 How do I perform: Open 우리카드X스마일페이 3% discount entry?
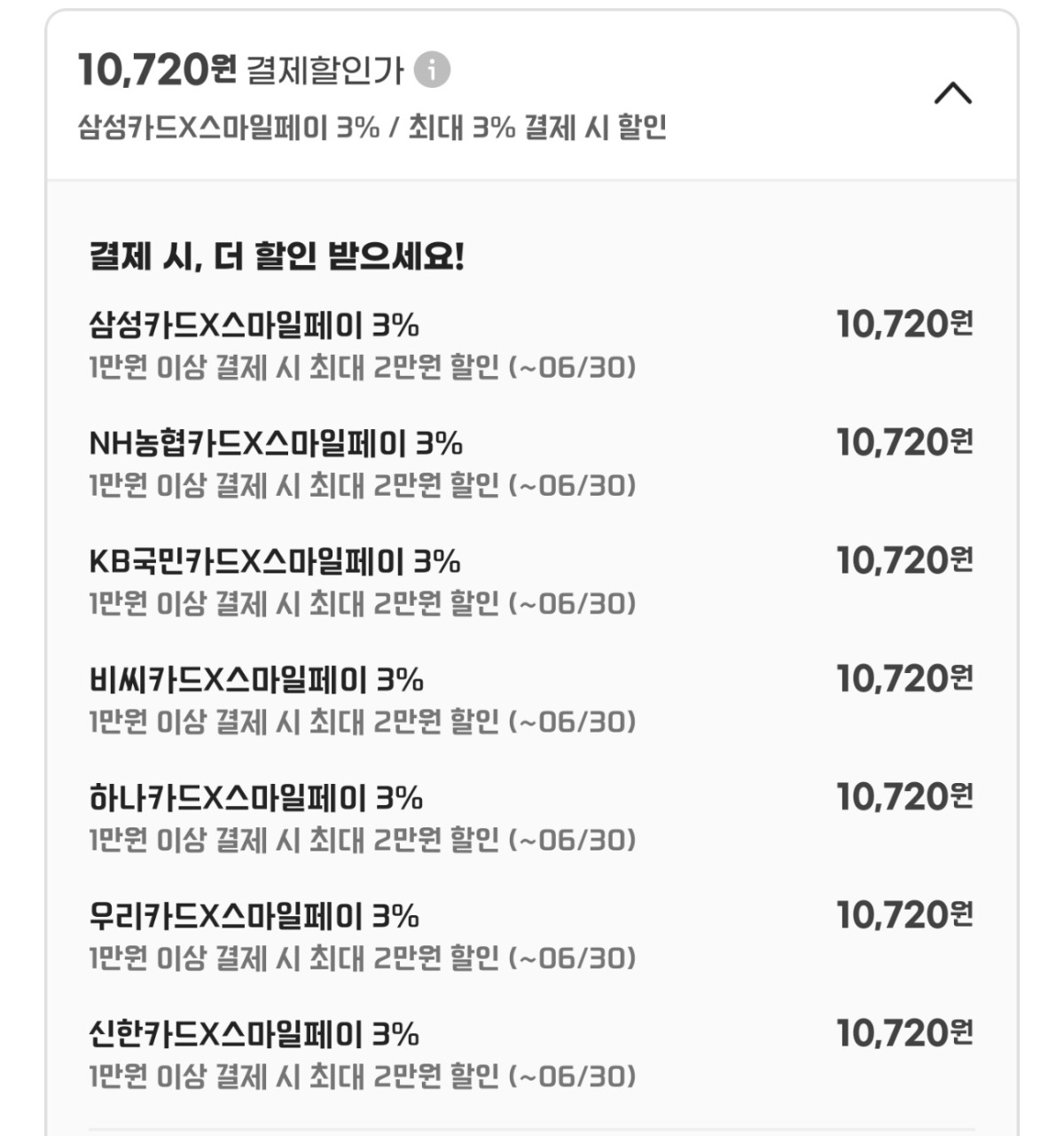pyautogui.click(x=254, y=916)
